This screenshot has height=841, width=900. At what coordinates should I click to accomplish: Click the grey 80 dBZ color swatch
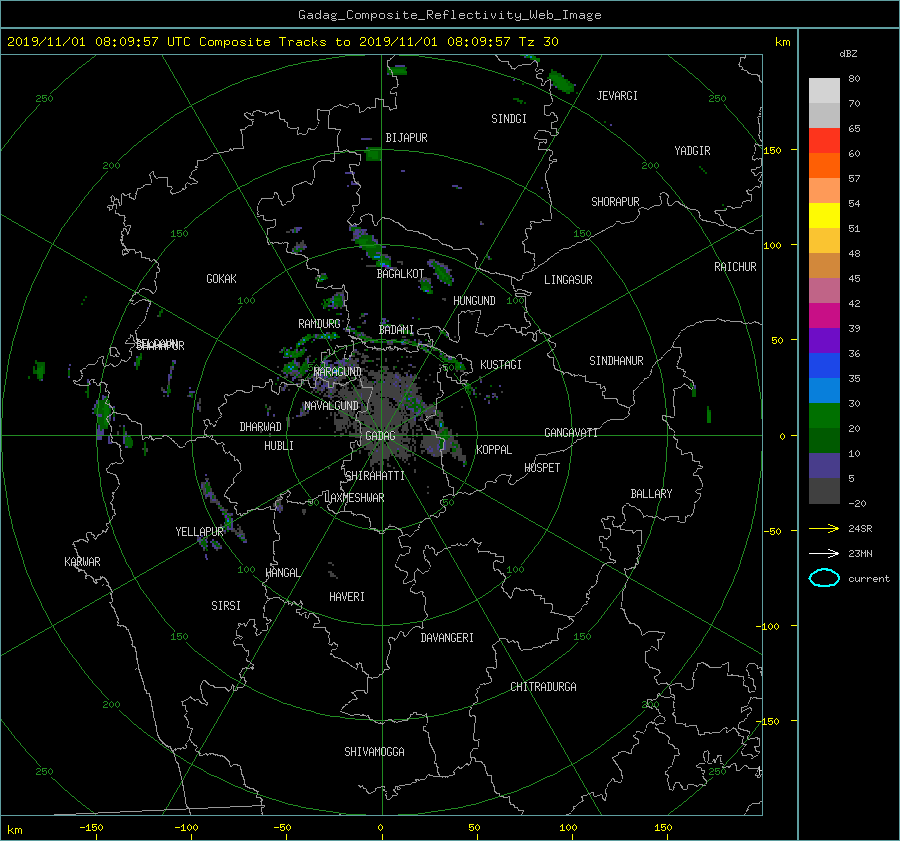[824, 90]
